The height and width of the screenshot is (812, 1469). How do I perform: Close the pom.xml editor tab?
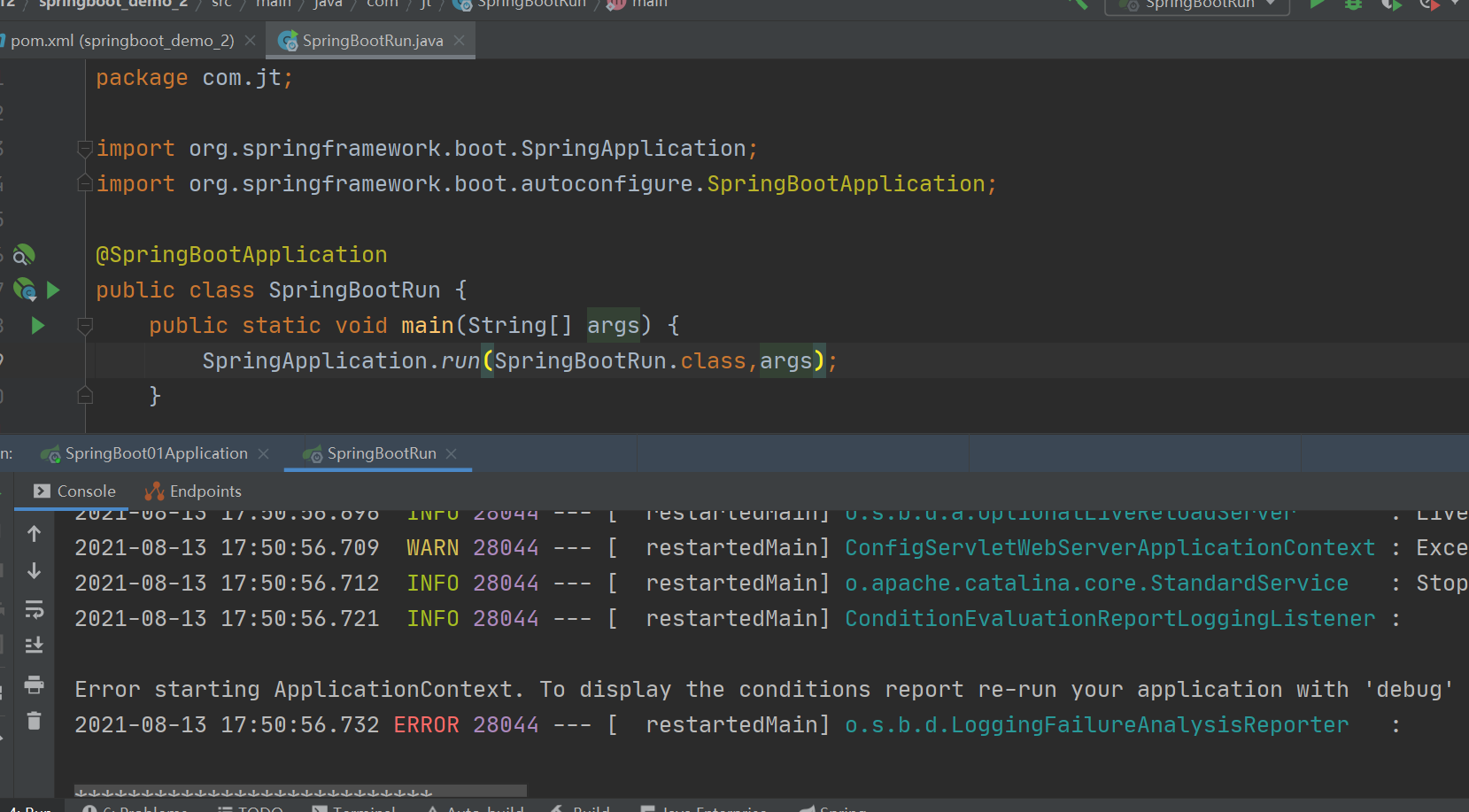click(250, 41)
